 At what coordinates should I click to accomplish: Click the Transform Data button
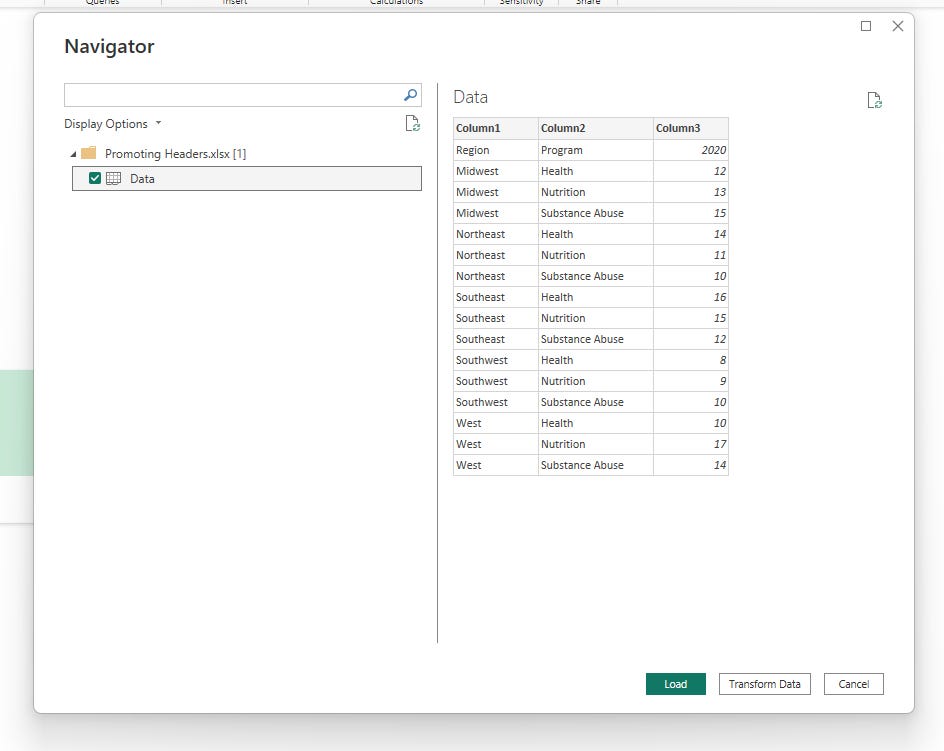pyautogui.click(x=764, y=684)
